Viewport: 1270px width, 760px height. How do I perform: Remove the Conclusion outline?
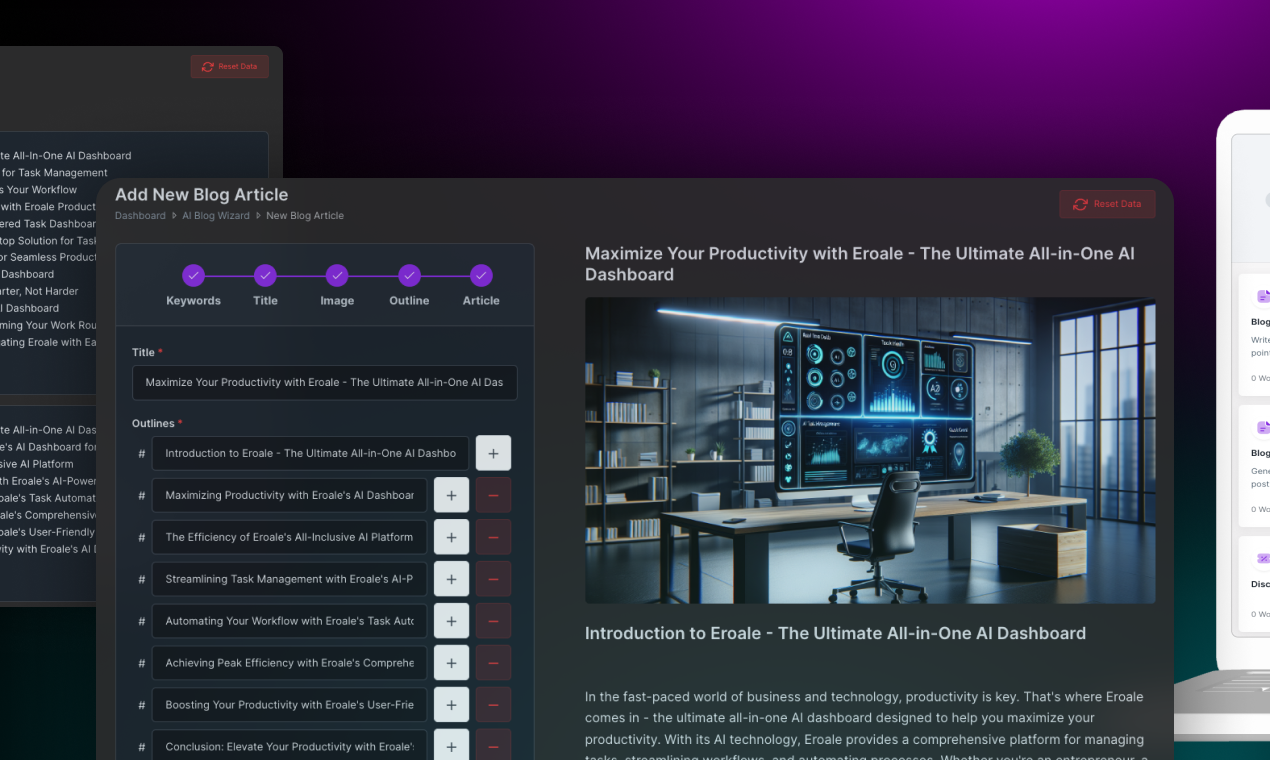click(x=493, y=747)
